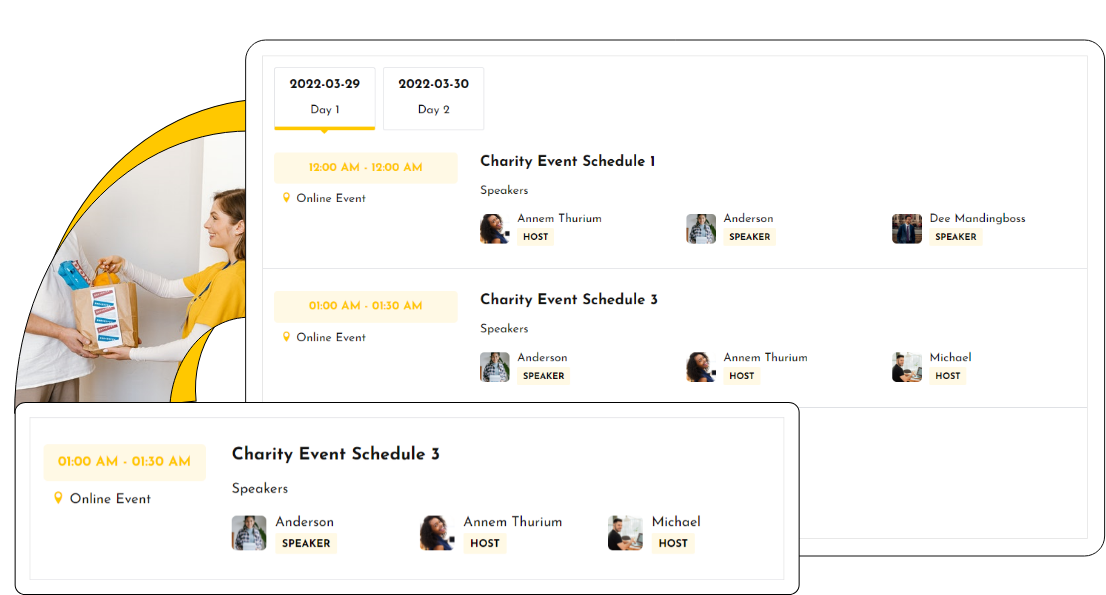Click Michael's avatar in the popup card
Viewport: 1106px width, 595px height.
point(625,533)
